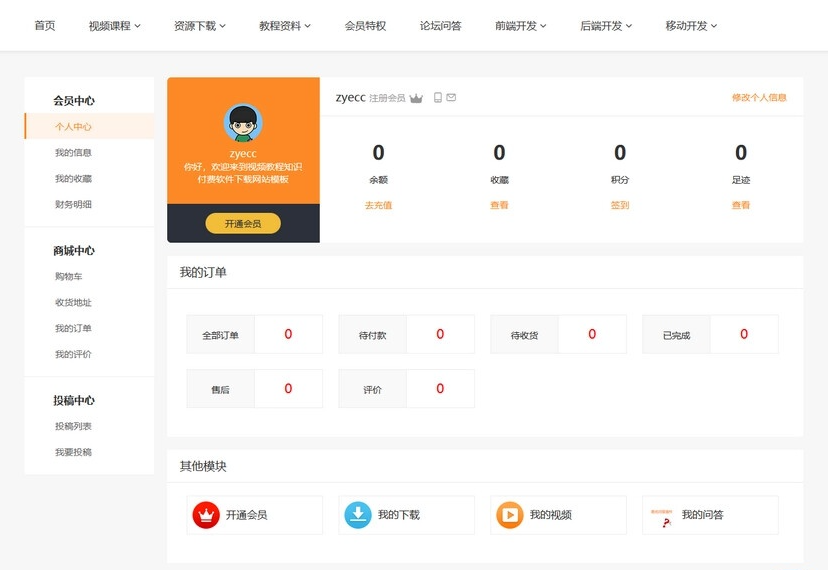
Task: Open the 售后 order box
Action: pyautogui.click(x=255, y=389)
